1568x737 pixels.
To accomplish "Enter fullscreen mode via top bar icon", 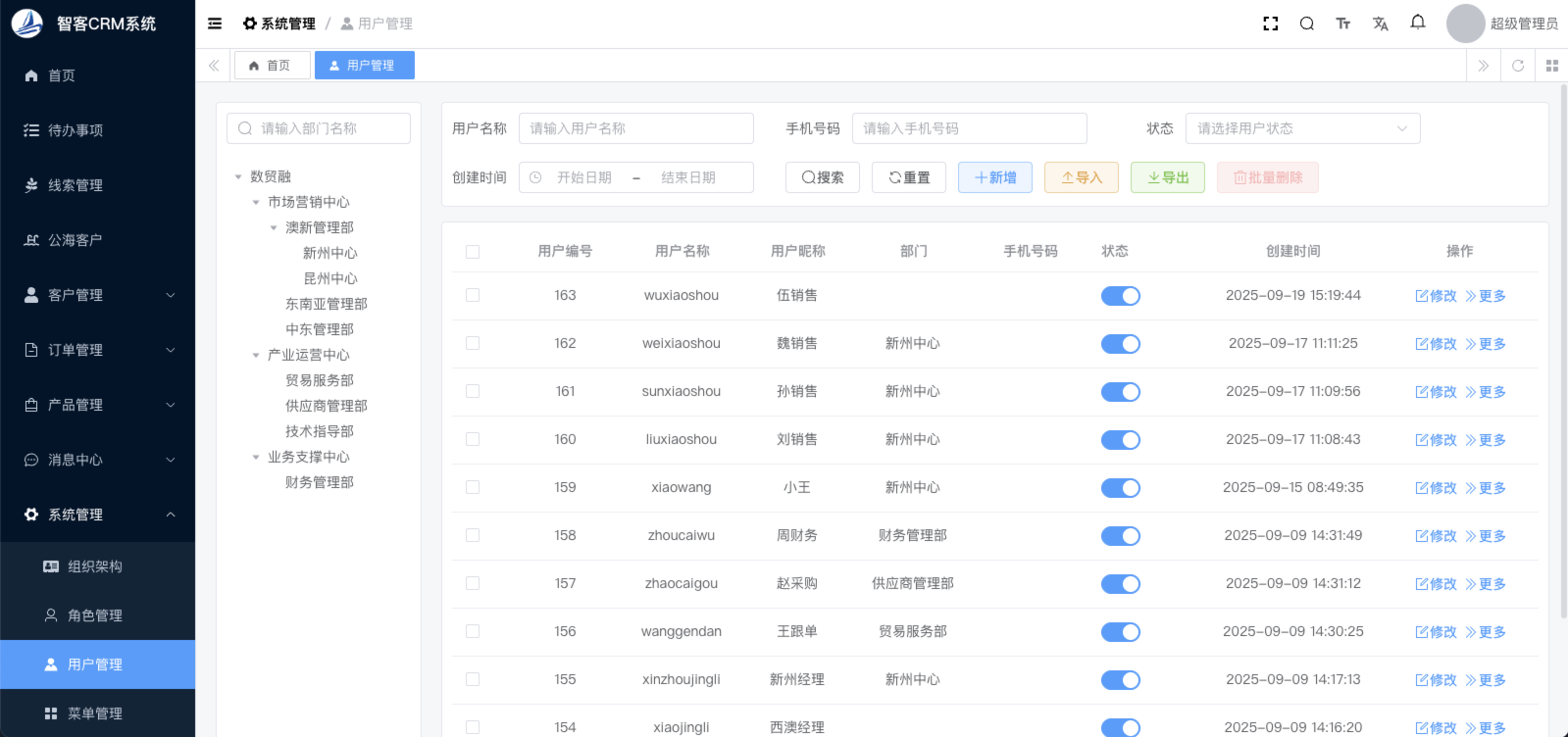I will [x=1271, y=24].
